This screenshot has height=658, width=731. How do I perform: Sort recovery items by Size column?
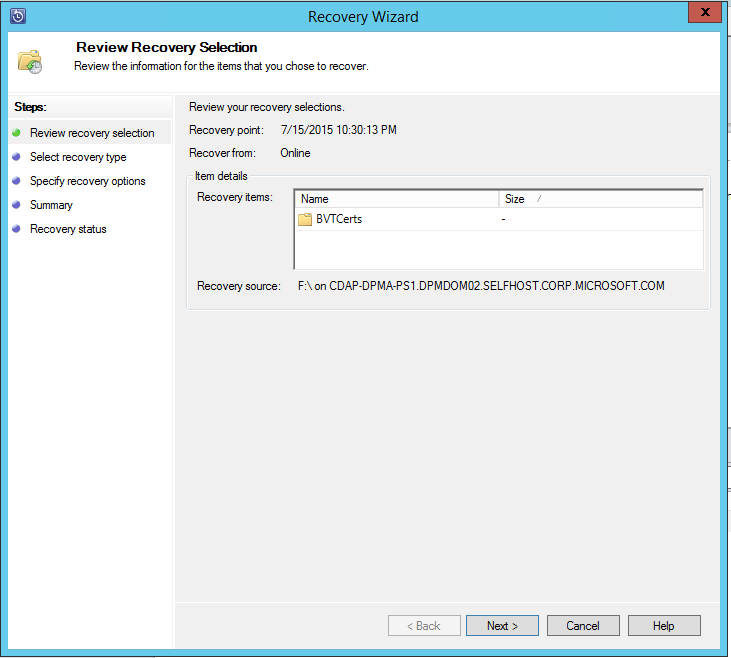[x=600, y=199]
